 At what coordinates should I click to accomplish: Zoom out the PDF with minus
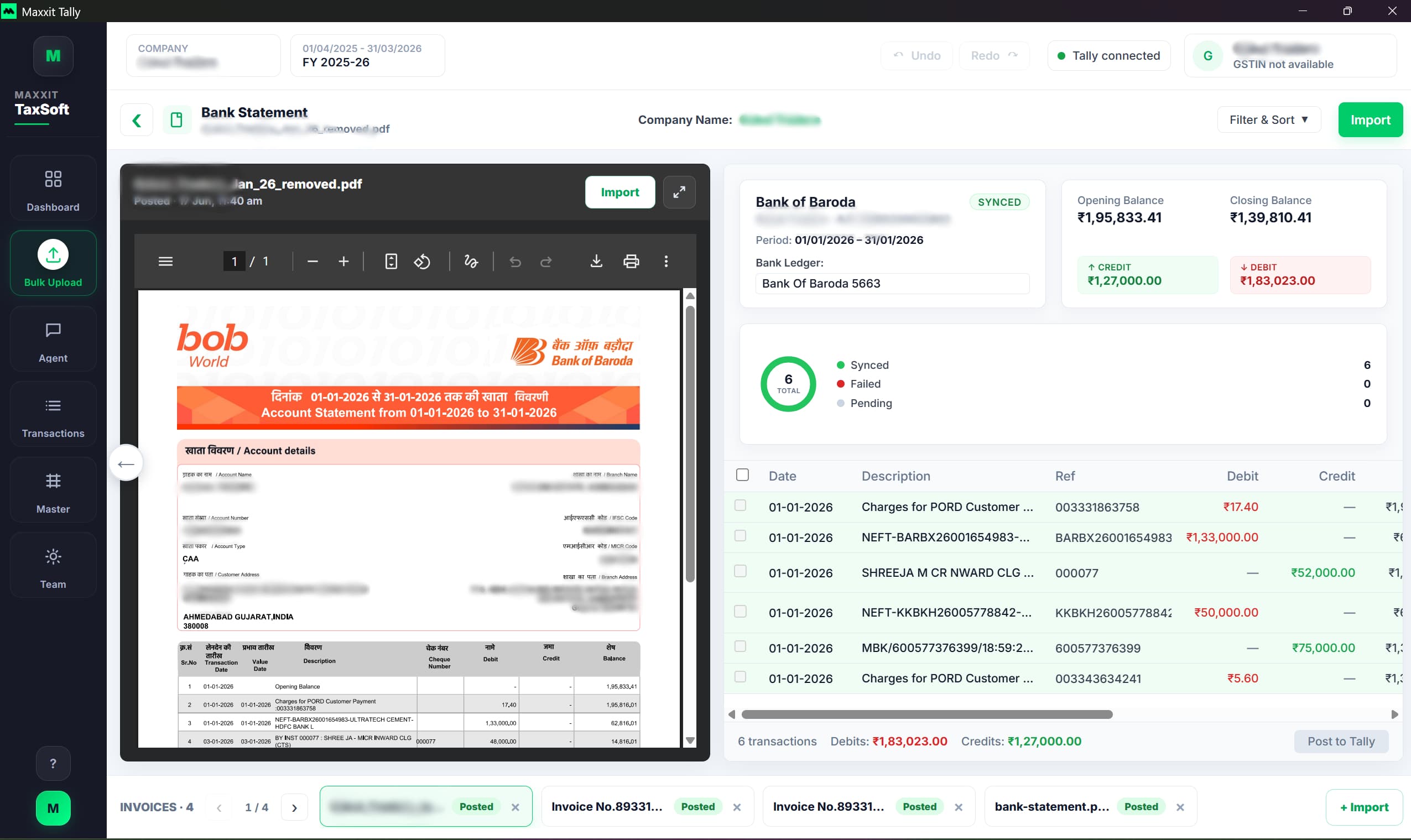[313, 262]
